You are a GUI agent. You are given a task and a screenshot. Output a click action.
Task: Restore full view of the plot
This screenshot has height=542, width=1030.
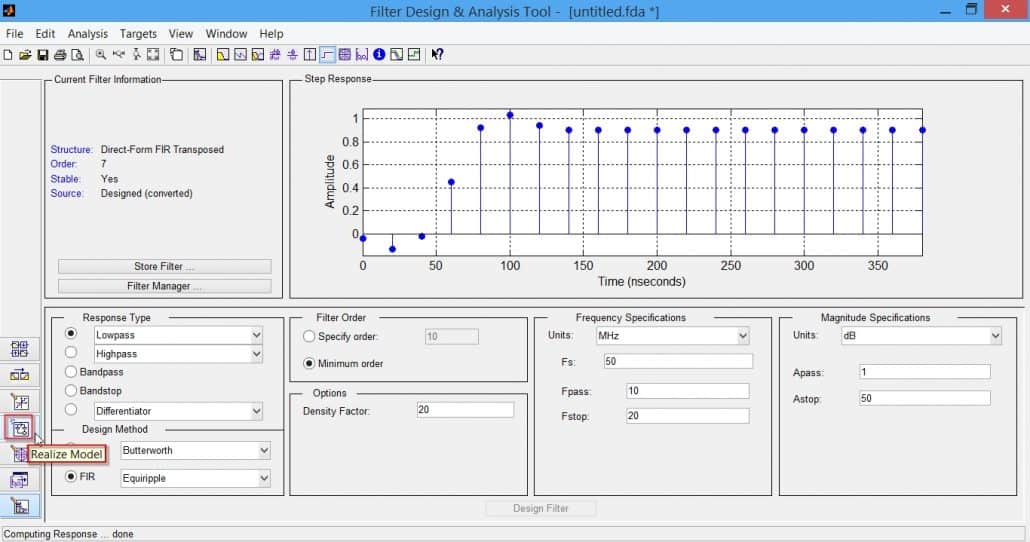coord(153,55)
